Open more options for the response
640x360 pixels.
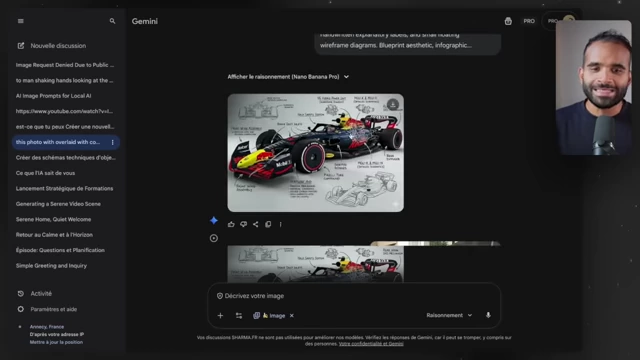pyautogui.click(x=280, y=224)
